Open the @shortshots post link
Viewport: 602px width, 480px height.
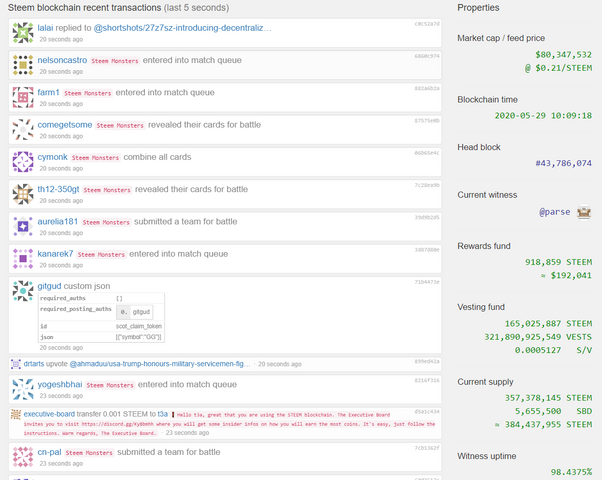pos(183,28)
